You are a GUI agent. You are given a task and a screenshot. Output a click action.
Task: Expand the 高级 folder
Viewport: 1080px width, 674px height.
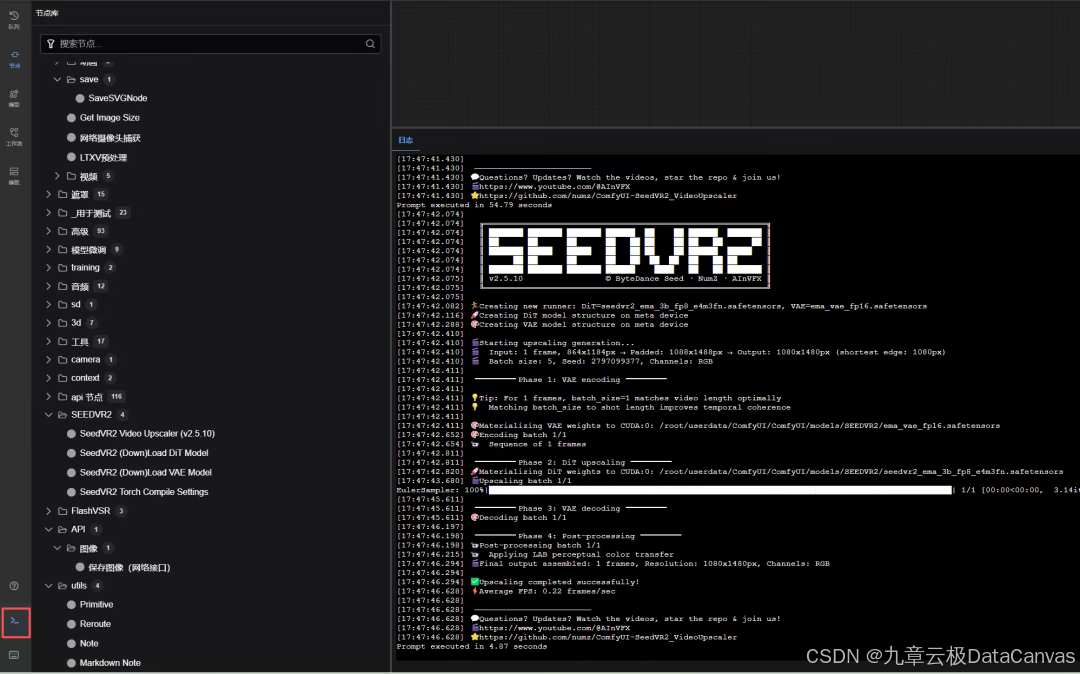48,231
